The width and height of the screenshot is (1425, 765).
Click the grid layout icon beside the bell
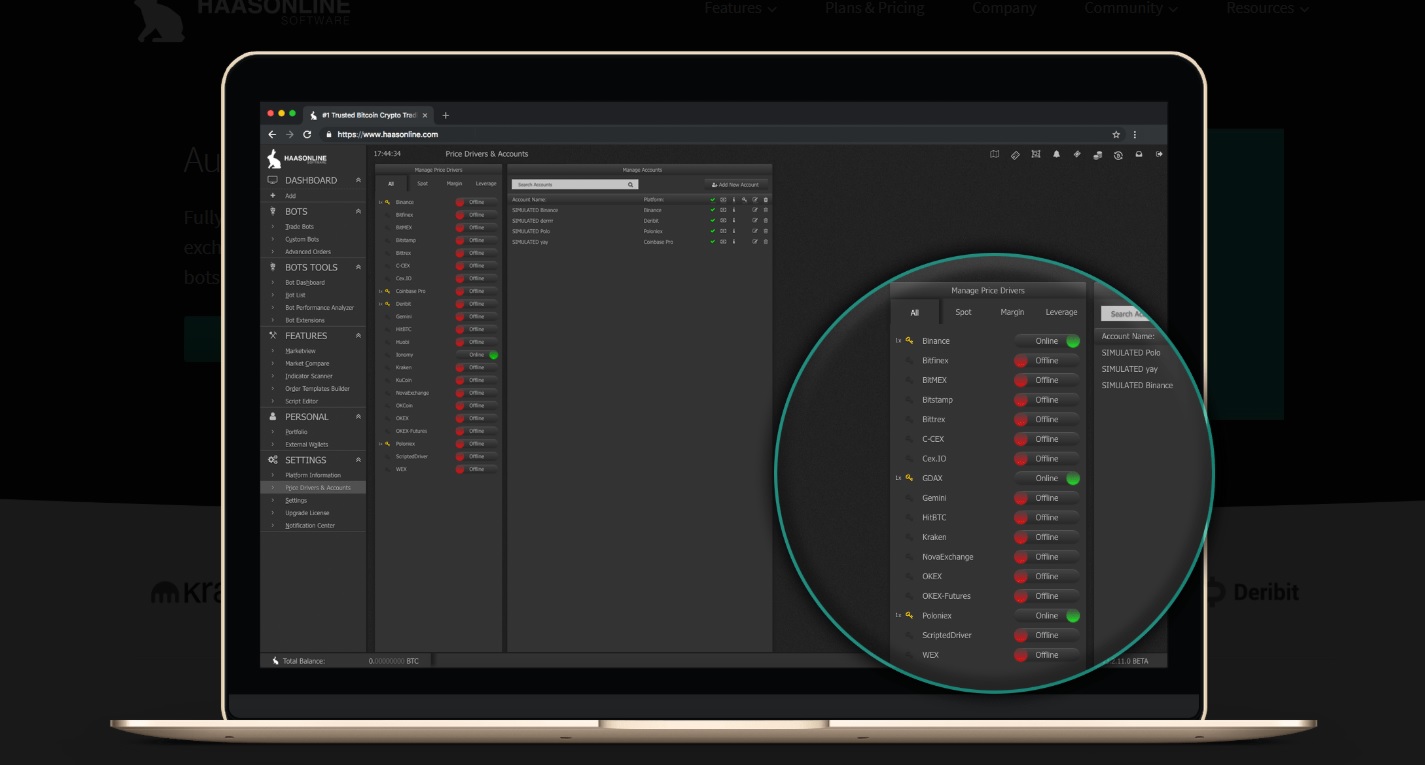pyautogui.click(x=1035, y=154)
